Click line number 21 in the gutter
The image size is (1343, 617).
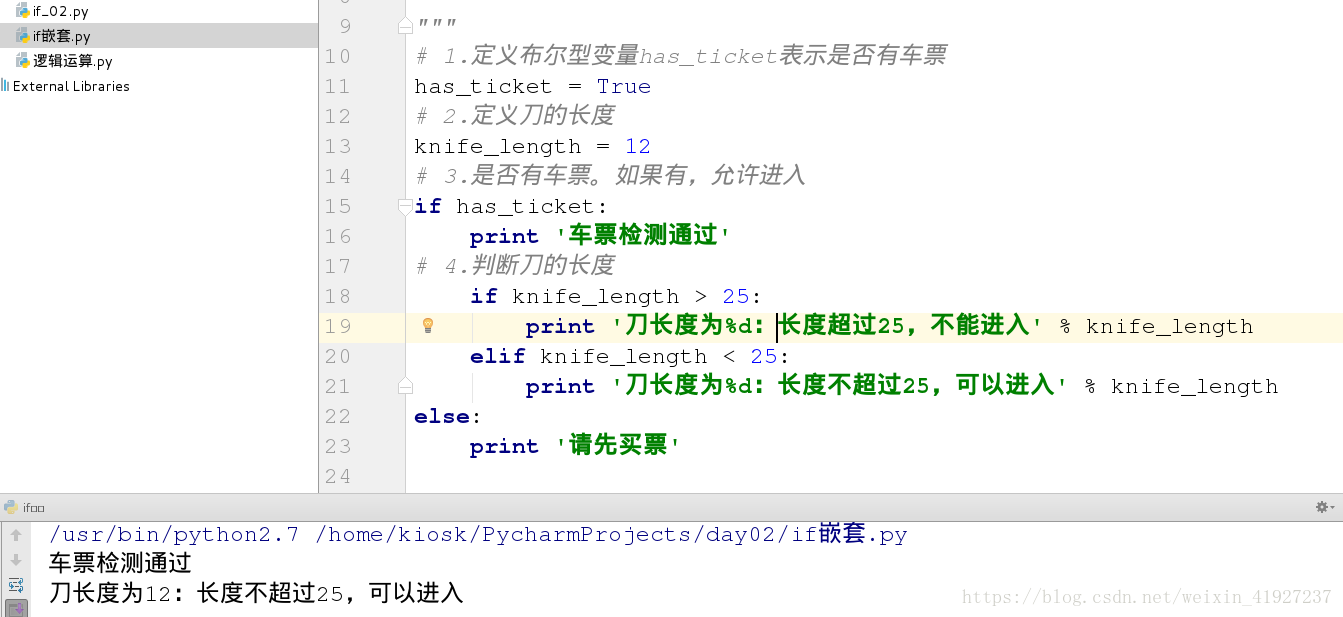[x=337, y=386]
